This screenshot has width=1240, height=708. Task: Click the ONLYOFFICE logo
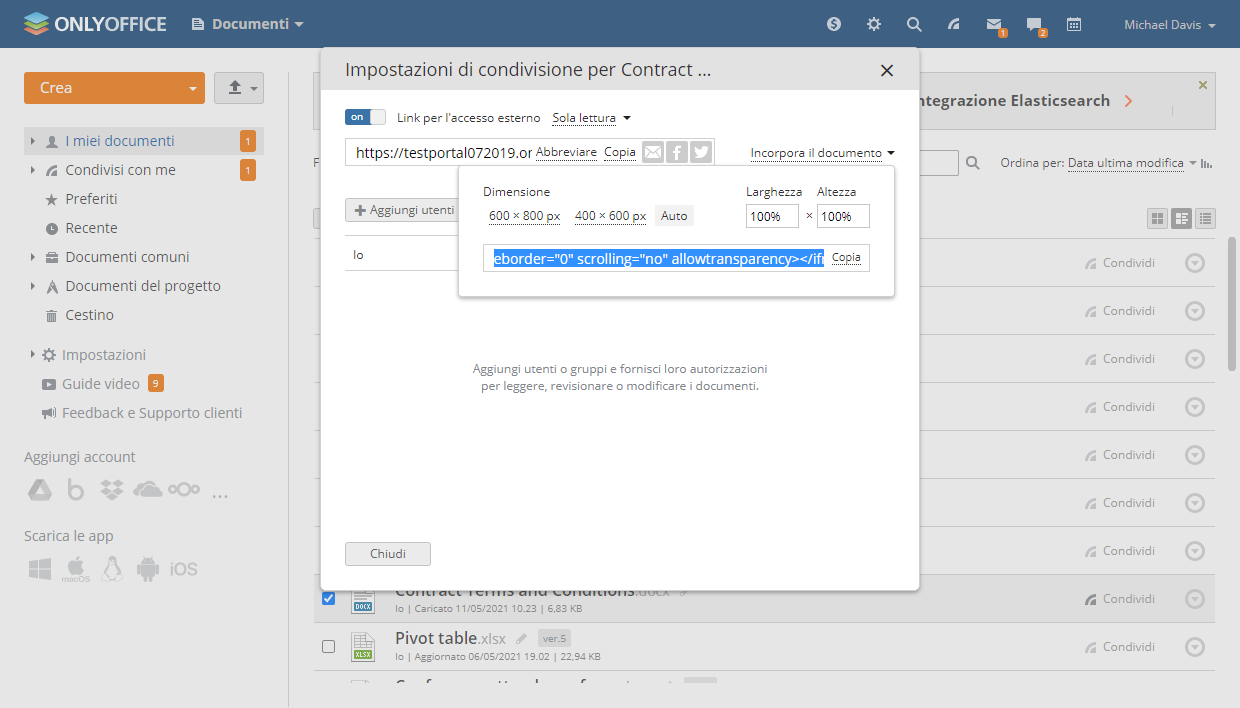pos(95,24)
